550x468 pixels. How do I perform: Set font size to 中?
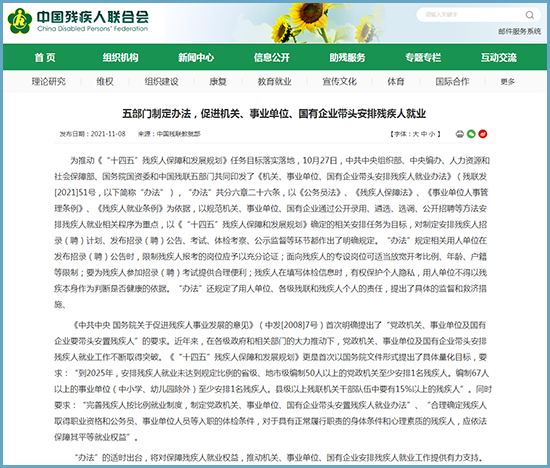click(424, 134)
